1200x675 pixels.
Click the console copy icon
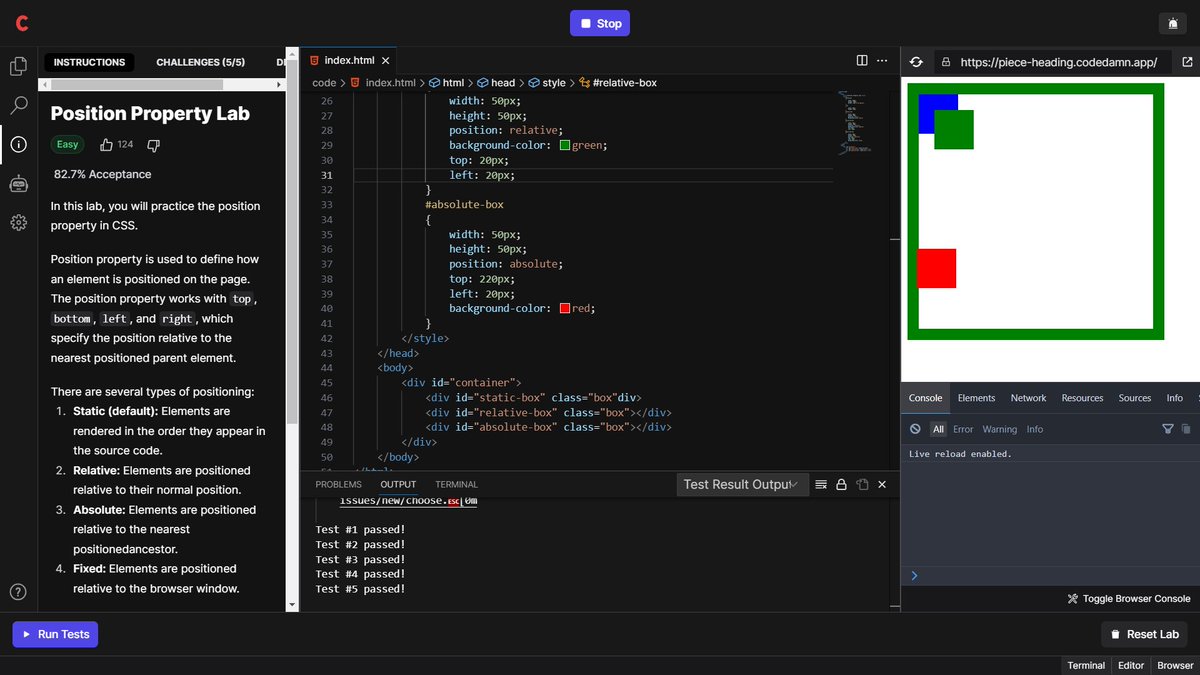point(1186,429)
